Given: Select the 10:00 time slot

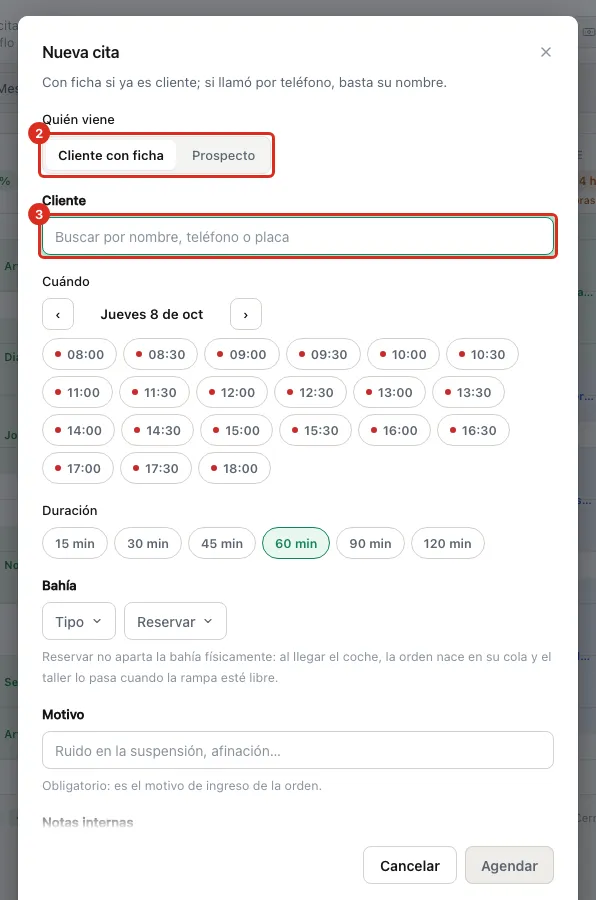Looking at the screenshot, I should tap(403, 354).
